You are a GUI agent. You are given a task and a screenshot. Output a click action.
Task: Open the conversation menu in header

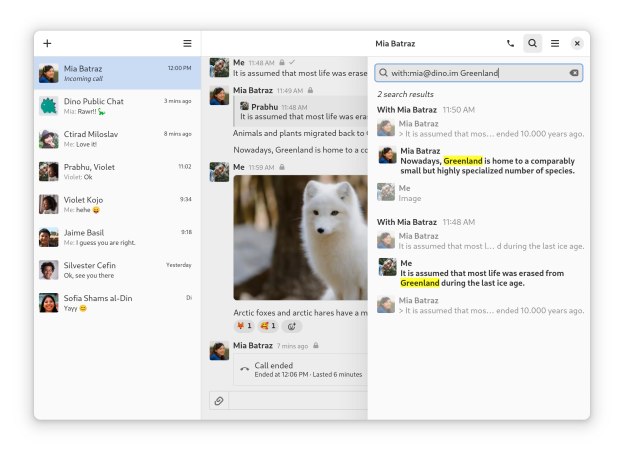[555, 44]
